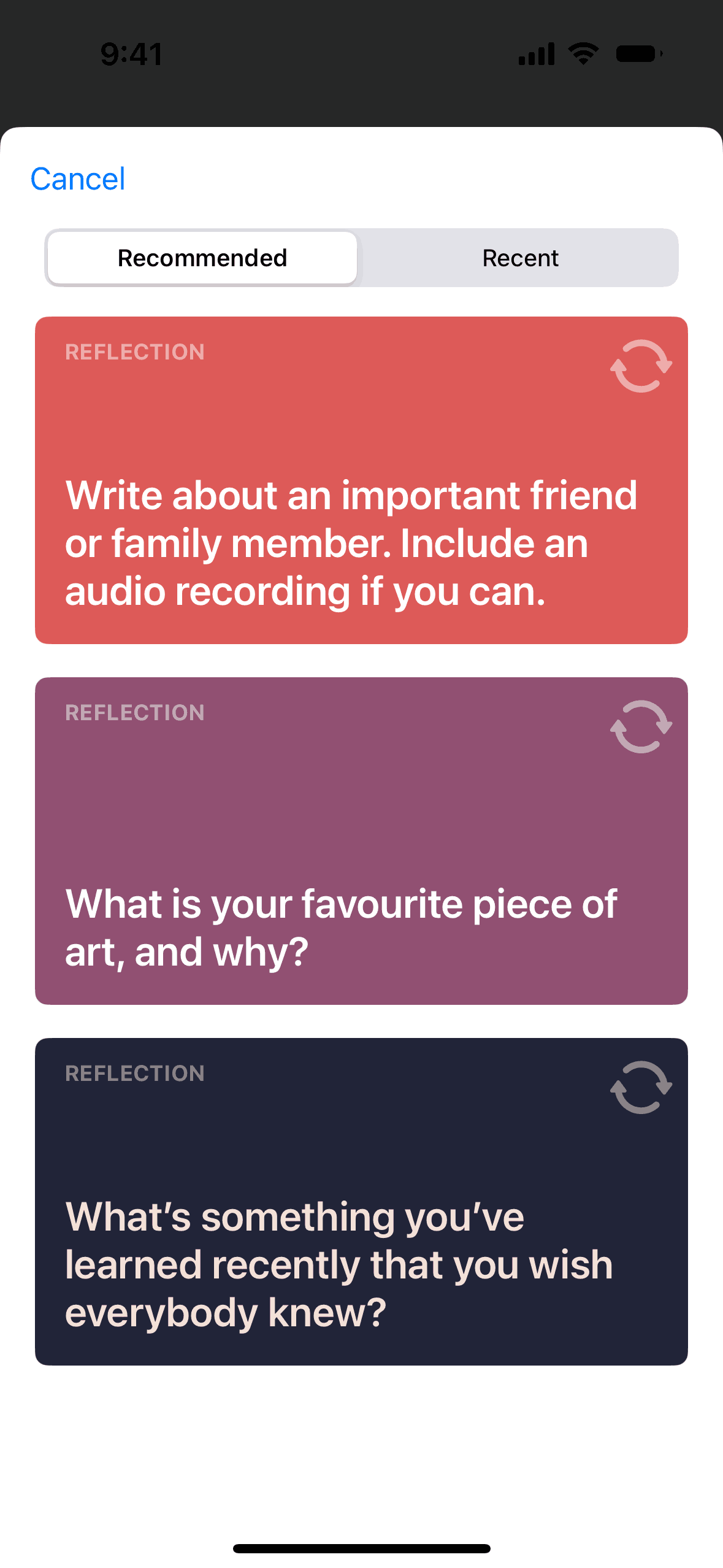Tap the cellular signal bars icon
Image resolution: width=723 pixels, height=1568 pixels.
[x=537, y=54]
